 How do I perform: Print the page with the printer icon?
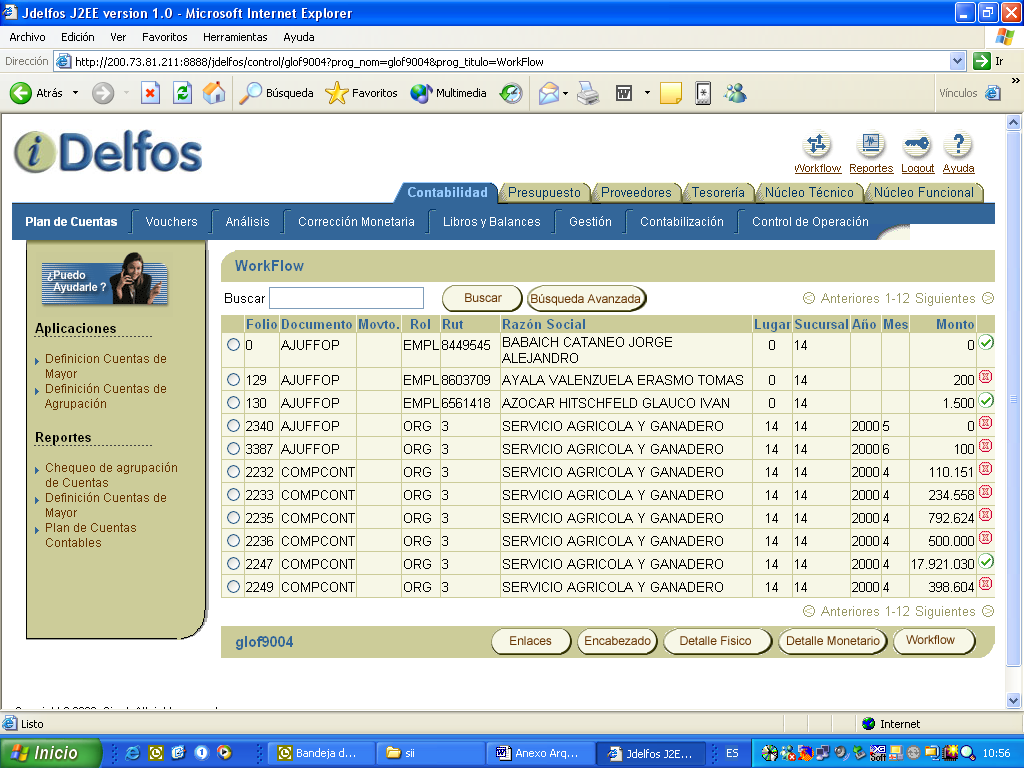[588, 93]
